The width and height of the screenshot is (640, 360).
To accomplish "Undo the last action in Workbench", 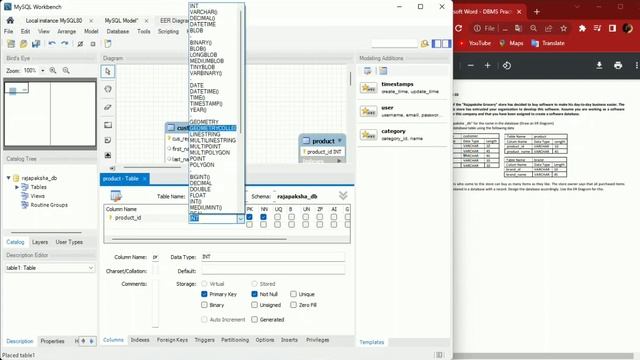I will click(x=52, y=44).
